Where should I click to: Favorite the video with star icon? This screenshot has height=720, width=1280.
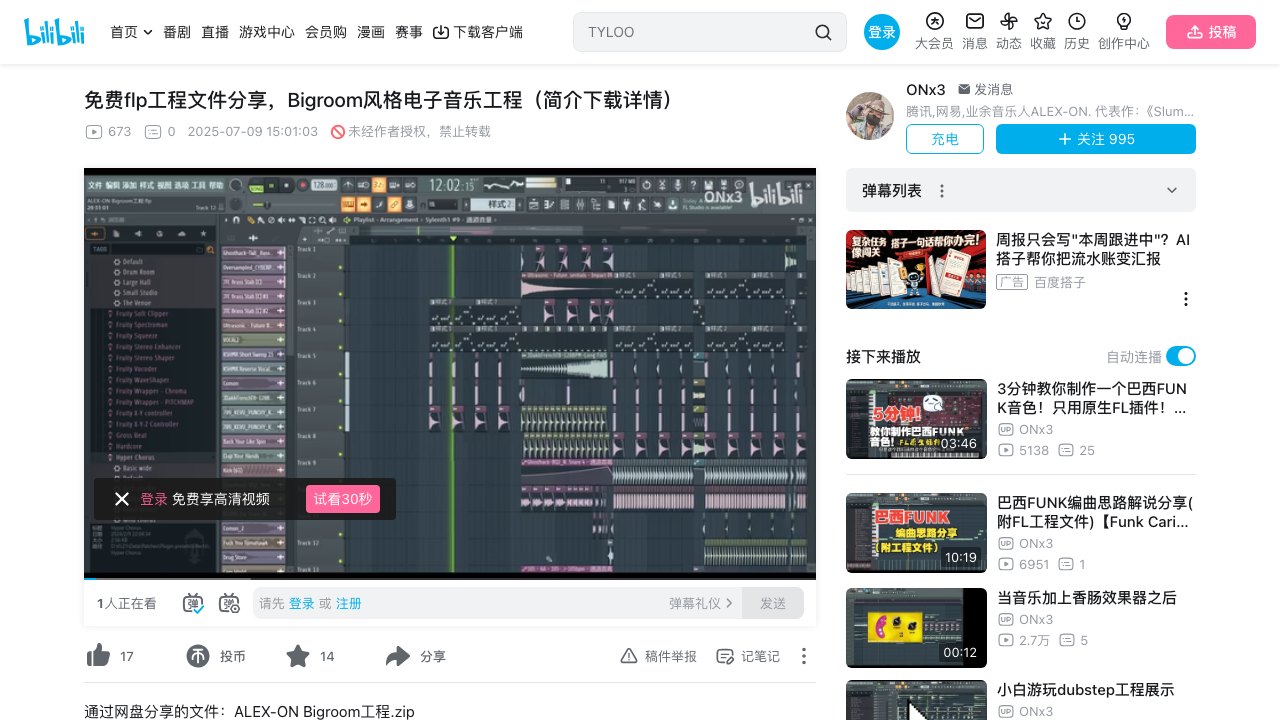pos(298,656)
